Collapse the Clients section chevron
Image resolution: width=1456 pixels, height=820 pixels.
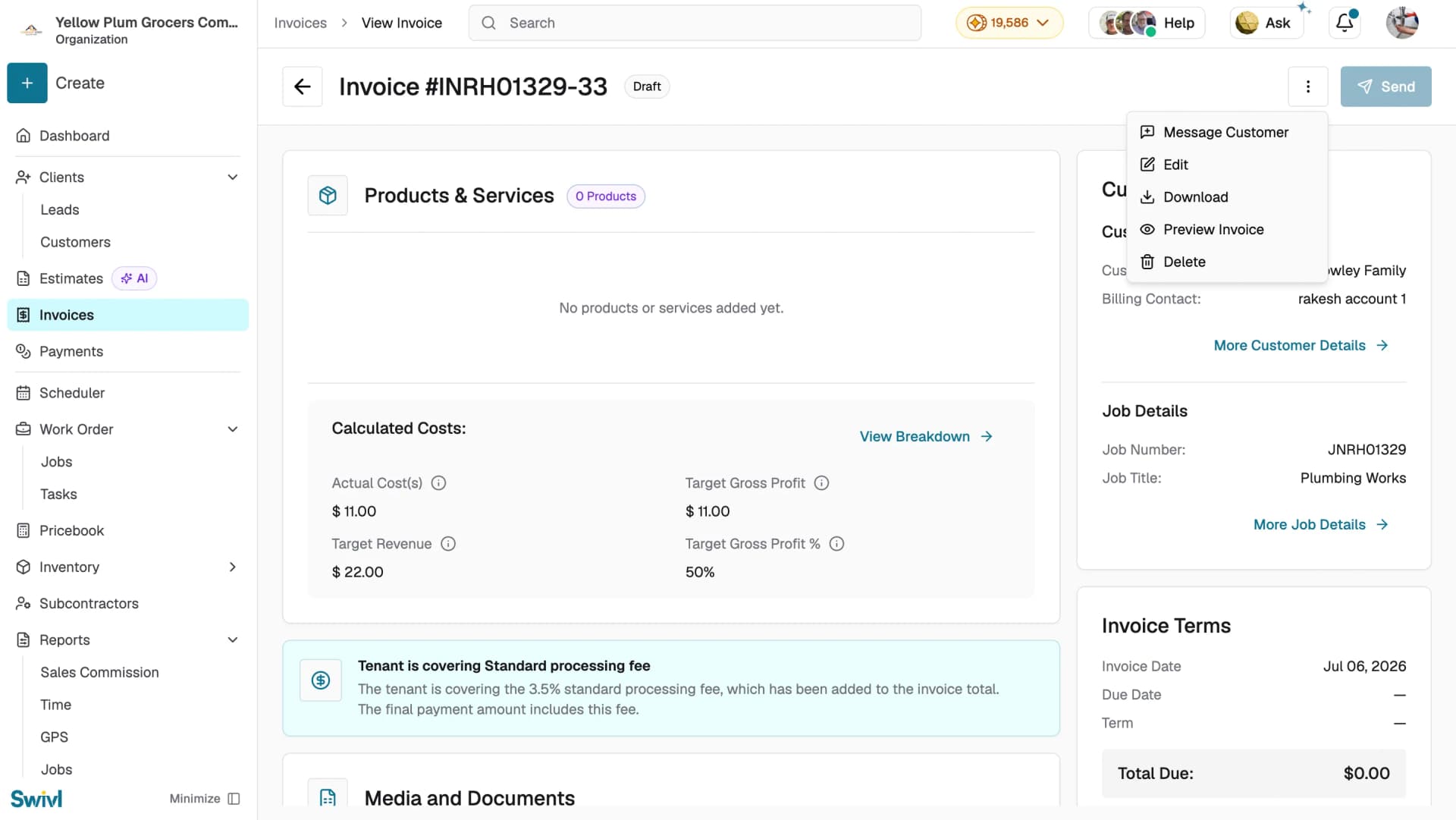(x=233, y=178)
